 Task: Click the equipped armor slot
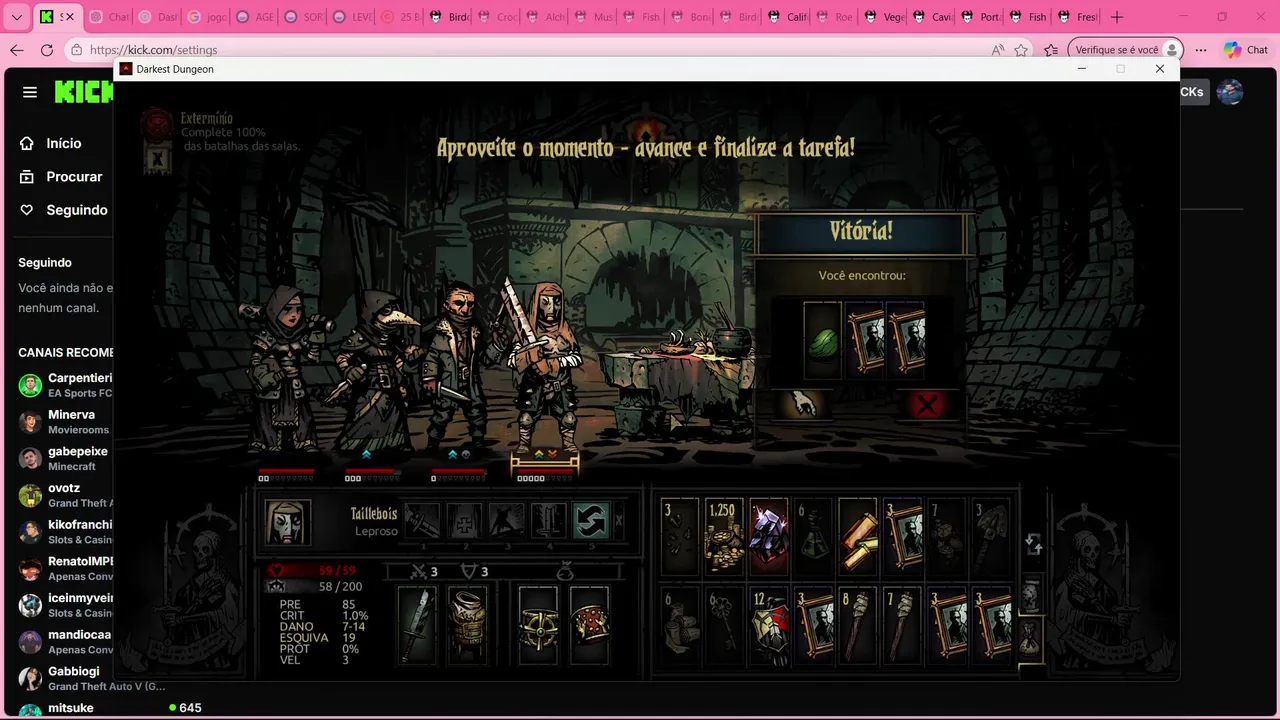tap(467, 625)
